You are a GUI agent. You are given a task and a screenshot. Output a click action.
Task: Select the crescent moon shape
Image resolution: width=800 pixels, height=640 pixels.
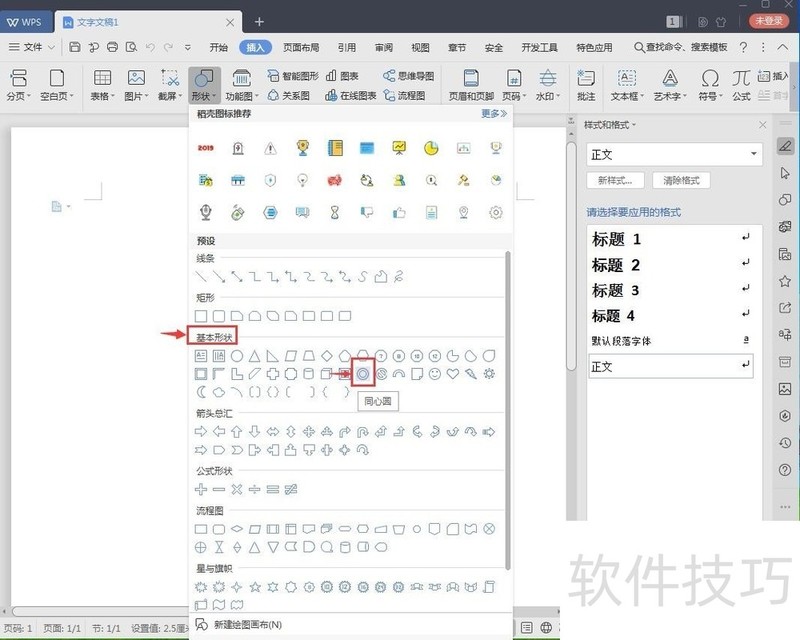coord(201,392)
